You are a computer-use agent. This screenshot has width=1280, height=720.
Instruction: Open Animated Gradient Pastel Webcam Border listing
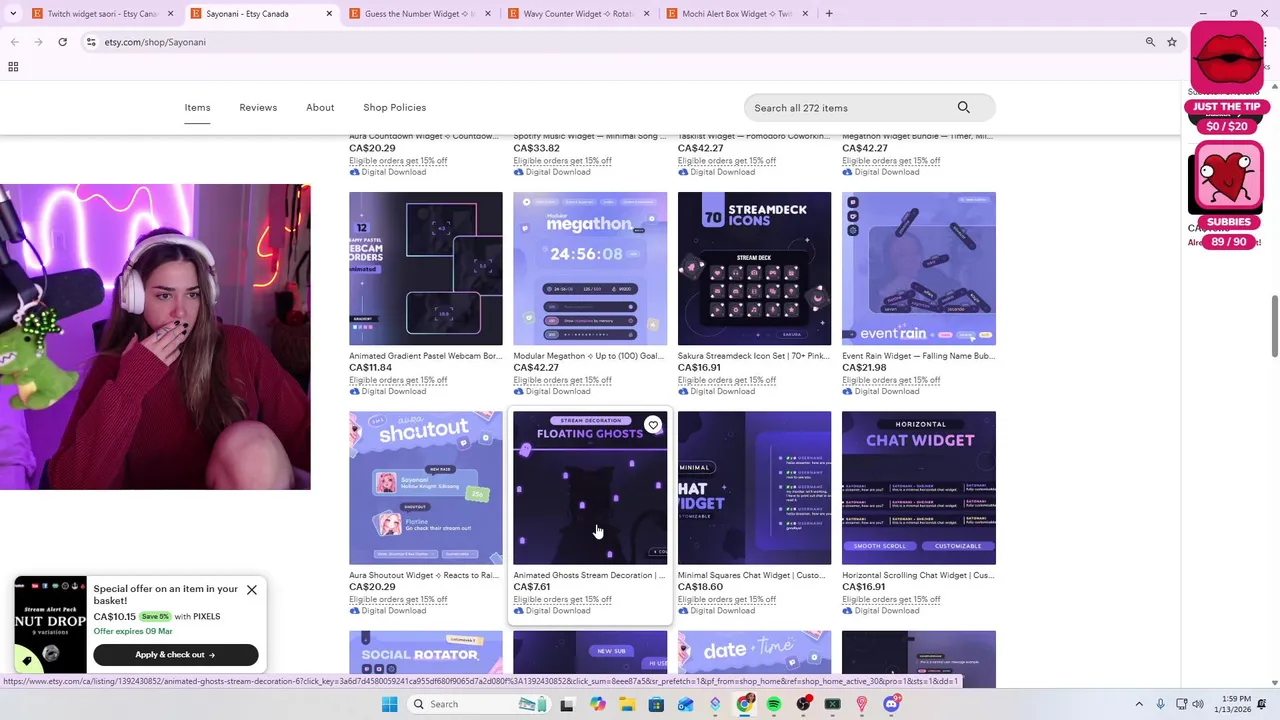pos(426,269)
